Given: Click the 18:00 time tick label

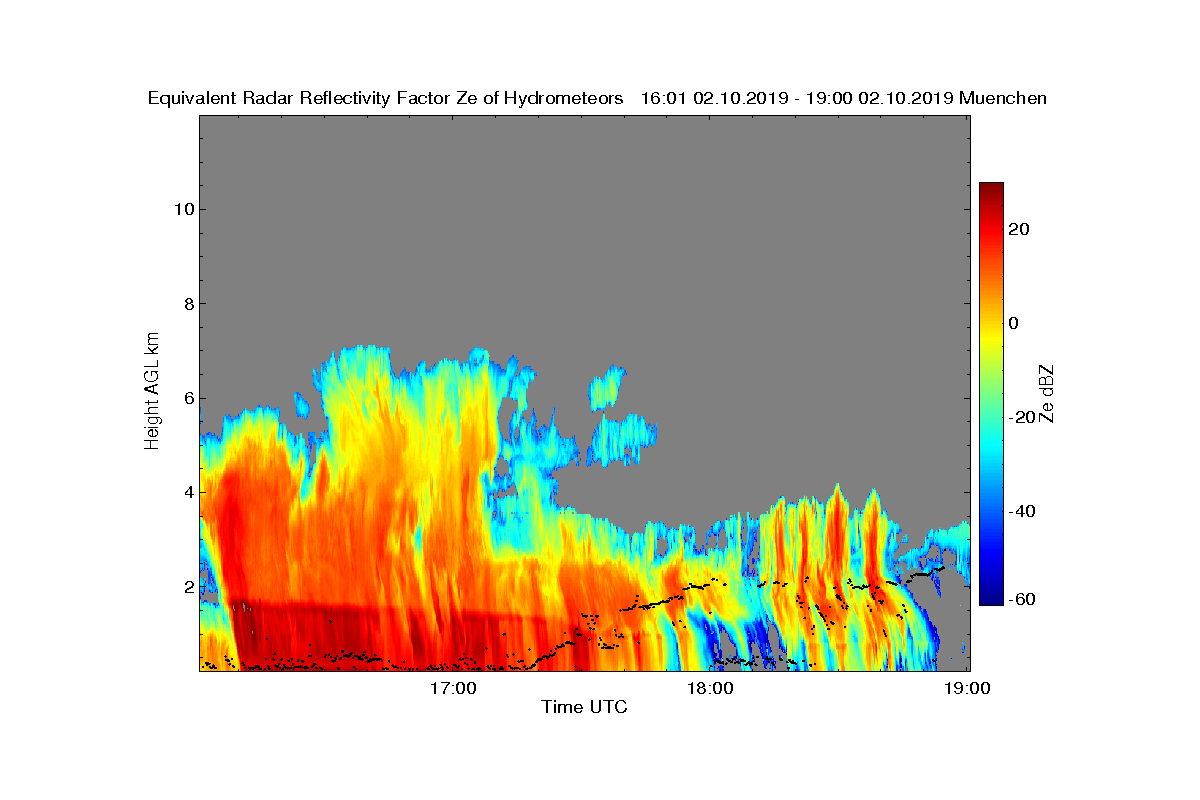Looking at the screenshot, I should (710, 688).
